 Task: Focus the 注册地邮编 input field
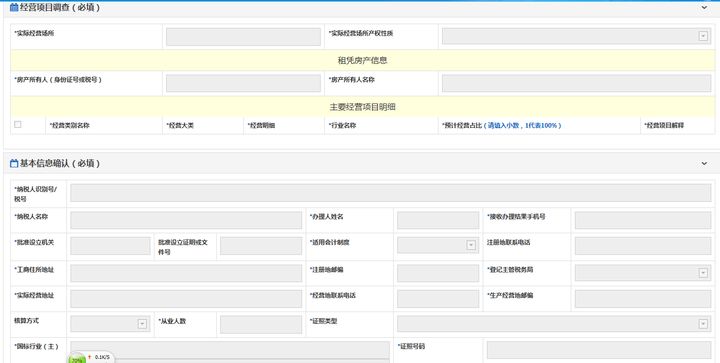tap(438, 273)
